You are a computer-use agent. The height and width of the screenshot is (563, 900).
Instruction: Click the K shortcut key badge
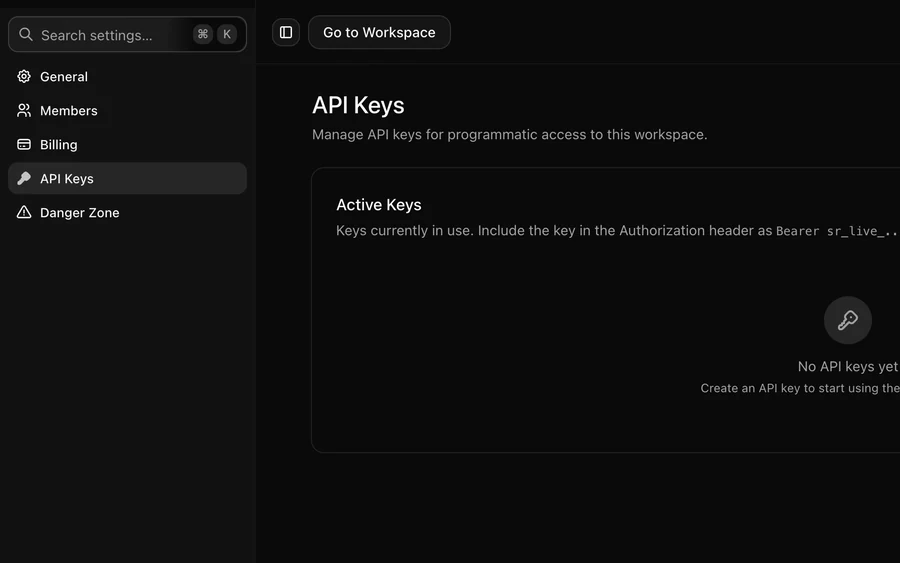click(x=227, y=34)
